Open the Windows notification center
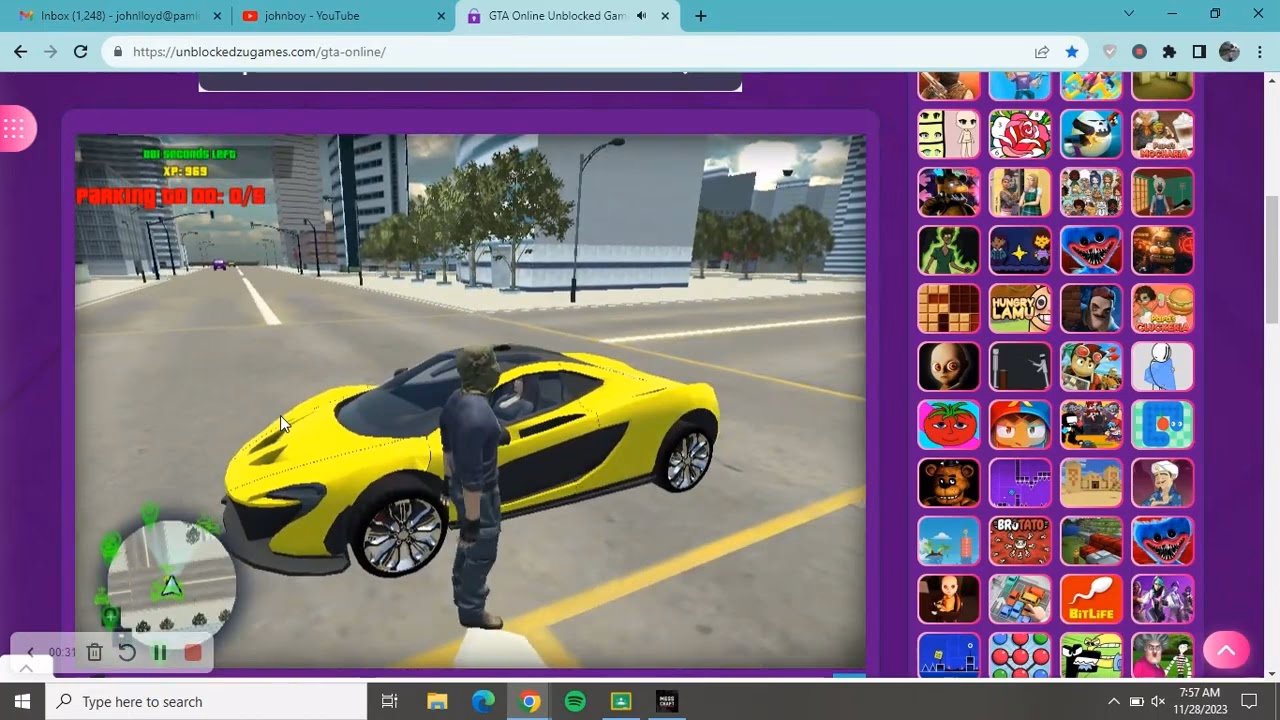 pos(1249,701)
